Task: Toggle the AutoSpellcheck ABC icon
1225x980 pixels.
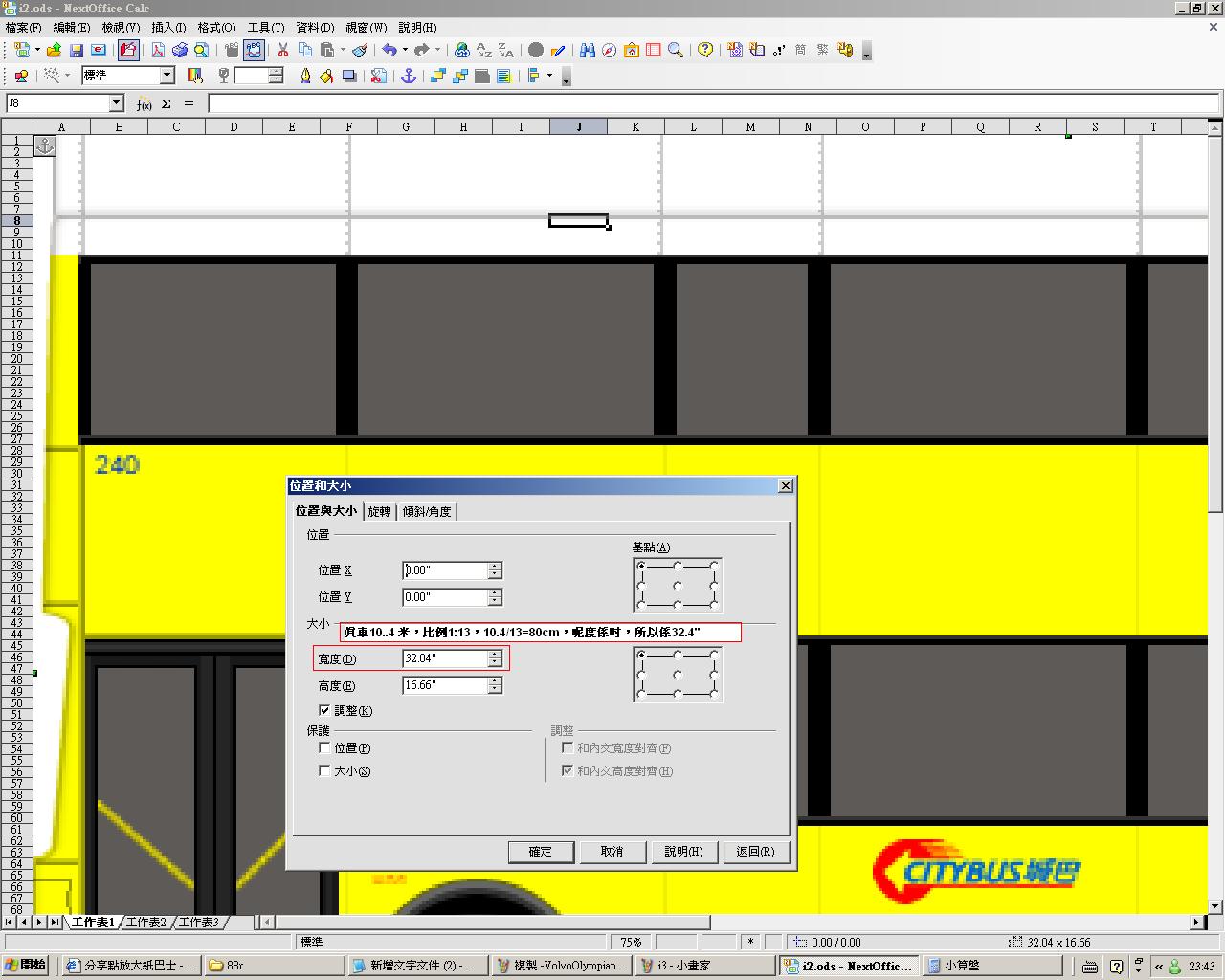Action: 254,50
